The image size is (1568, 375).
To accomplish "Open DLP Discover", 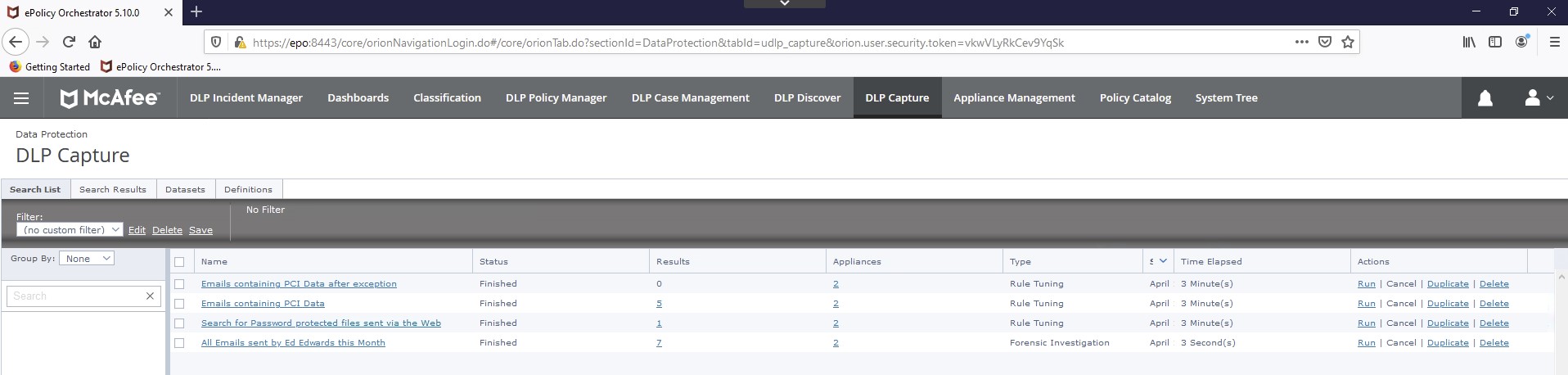I will coord(808,98).
